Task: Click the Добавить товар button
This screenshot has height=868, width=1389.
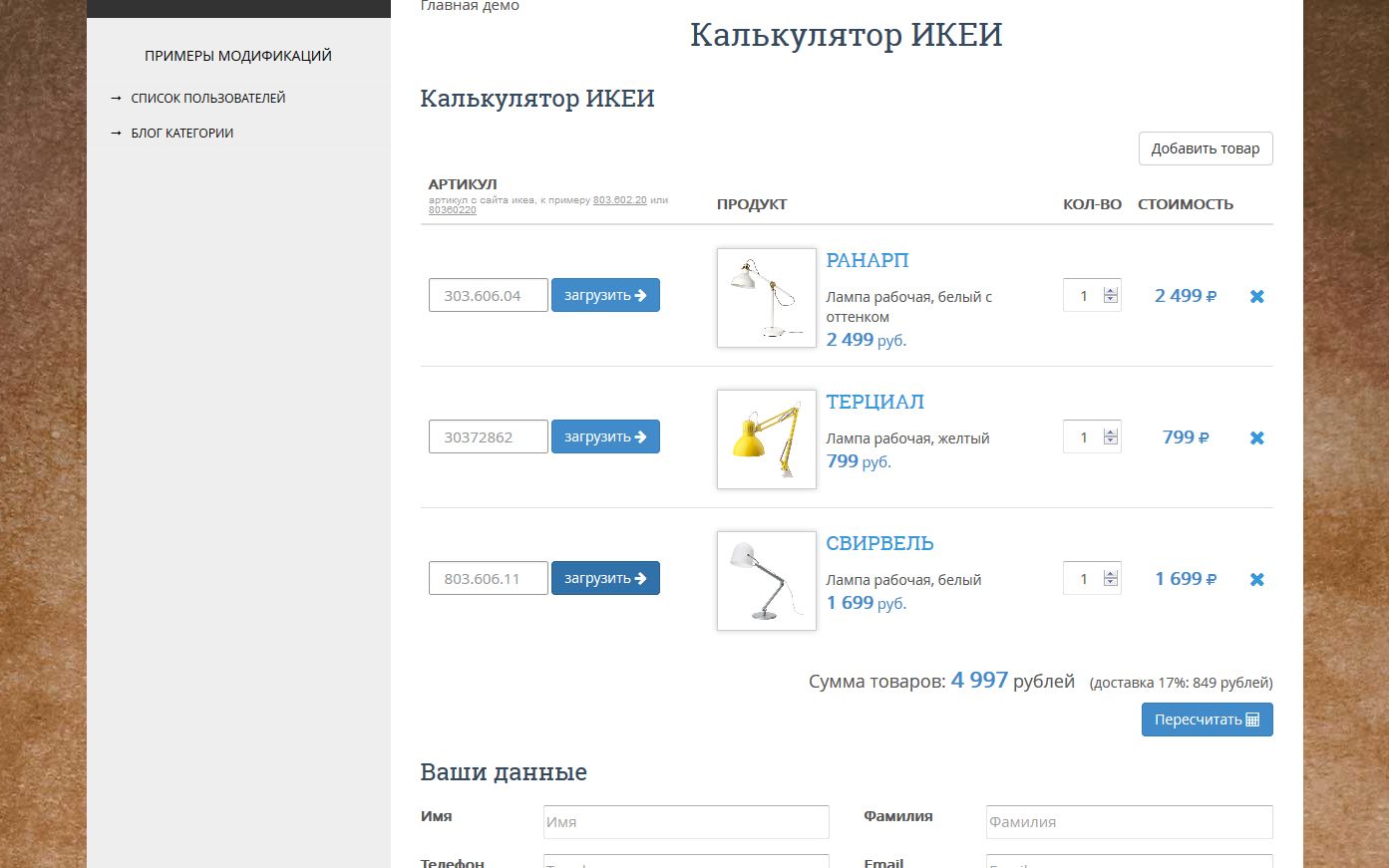Action: pyautogui.click(x=1206, y=148)
